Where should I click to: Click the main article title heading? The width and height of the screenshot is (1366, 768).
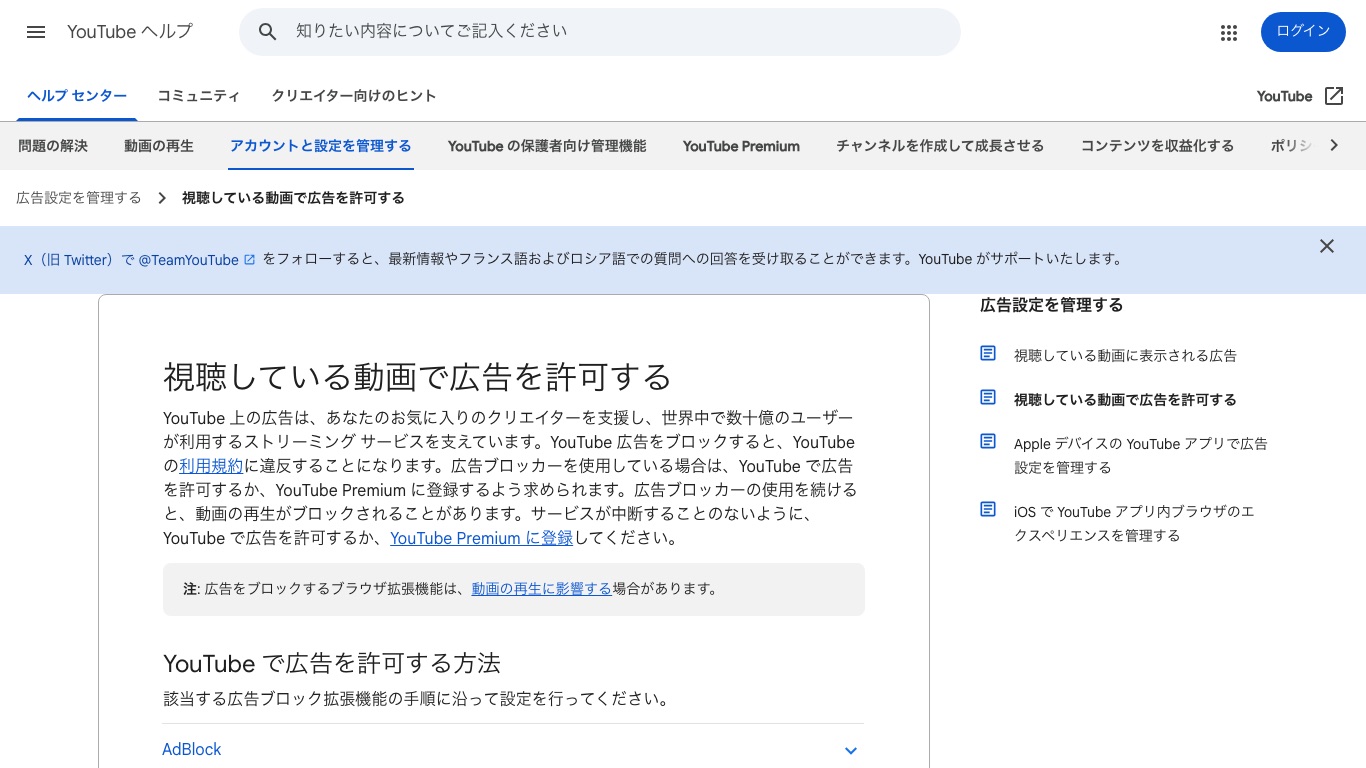(417, 377)
